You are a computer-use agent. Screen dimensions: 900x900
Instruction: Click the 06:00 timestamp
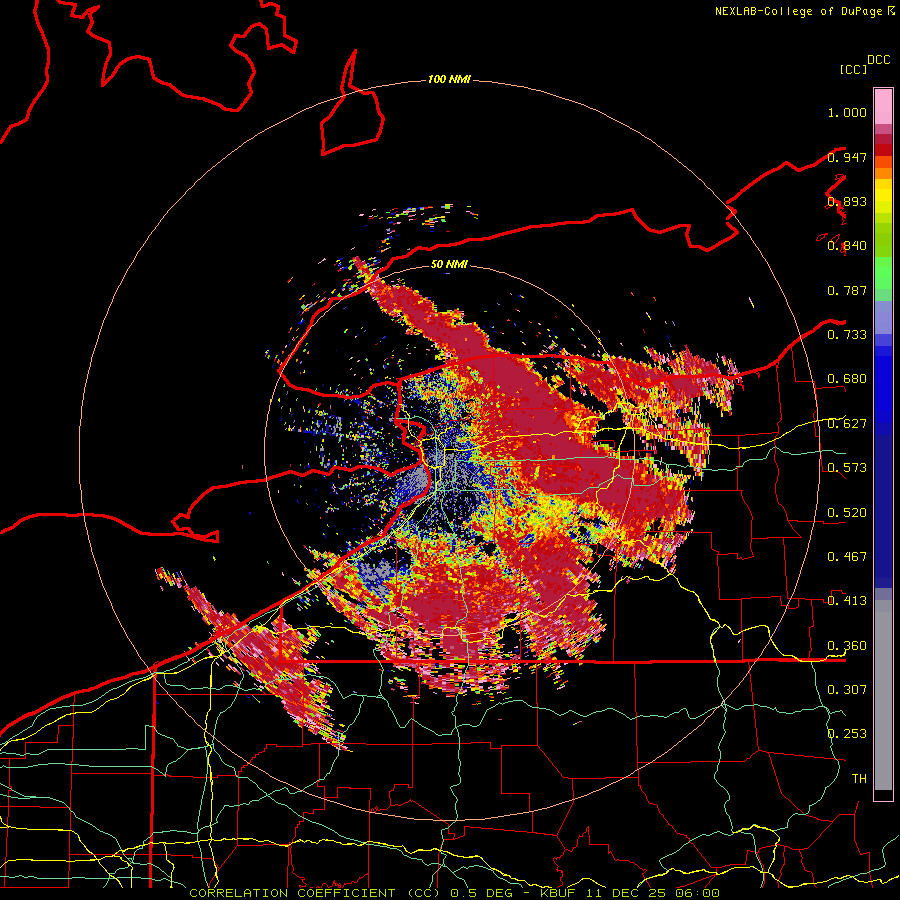point(697,893)
